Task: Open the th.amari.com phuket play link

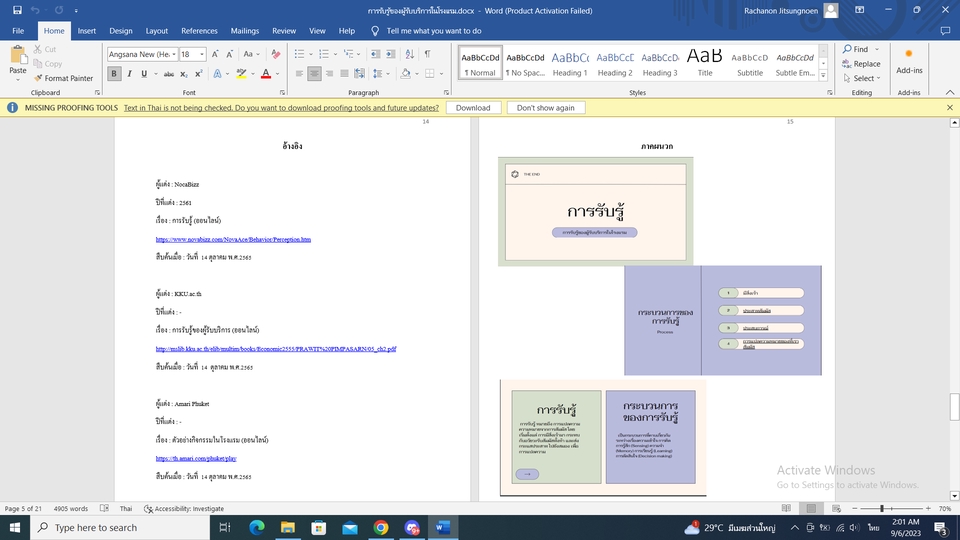Action: click(x=196, y=458)
